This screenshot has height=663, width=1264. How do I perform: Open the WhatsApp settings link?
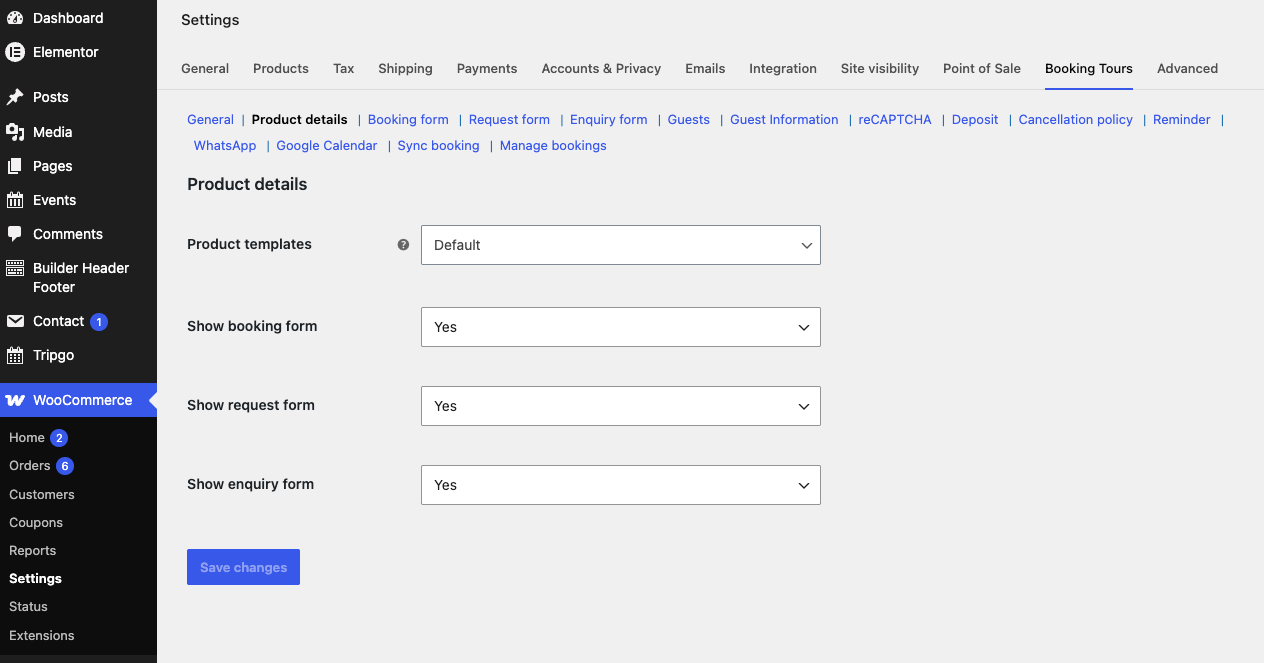[225, 146]
